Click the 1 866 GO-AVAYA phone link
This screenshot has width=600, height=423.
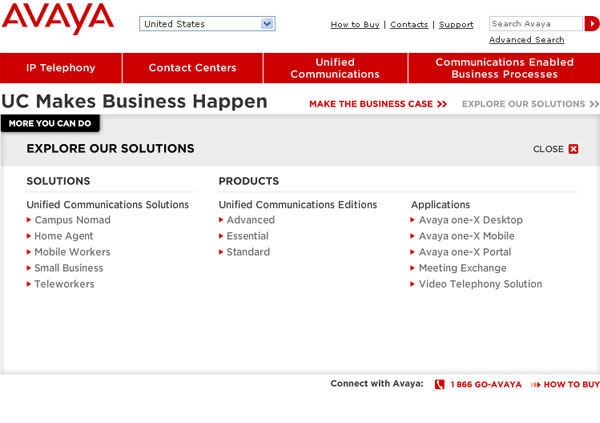[x=486, y=385]
